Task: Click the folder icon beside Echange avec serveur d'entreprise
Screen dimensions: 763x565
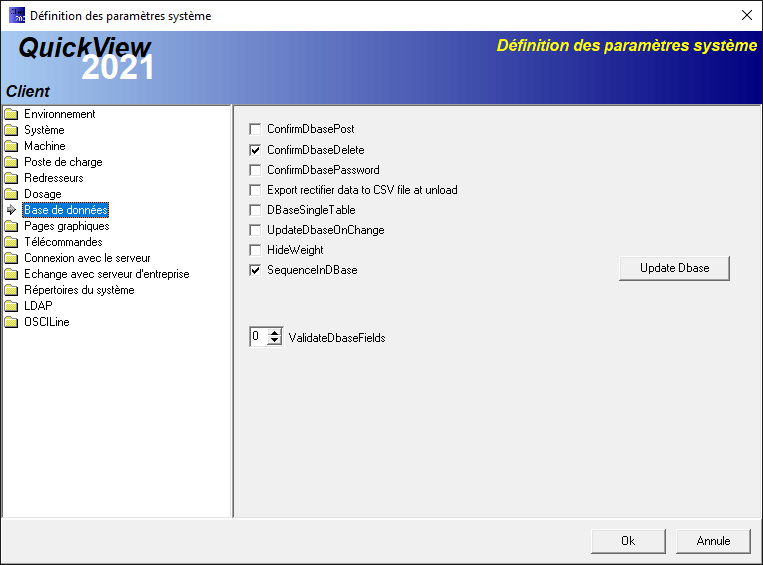Action: 11,274
